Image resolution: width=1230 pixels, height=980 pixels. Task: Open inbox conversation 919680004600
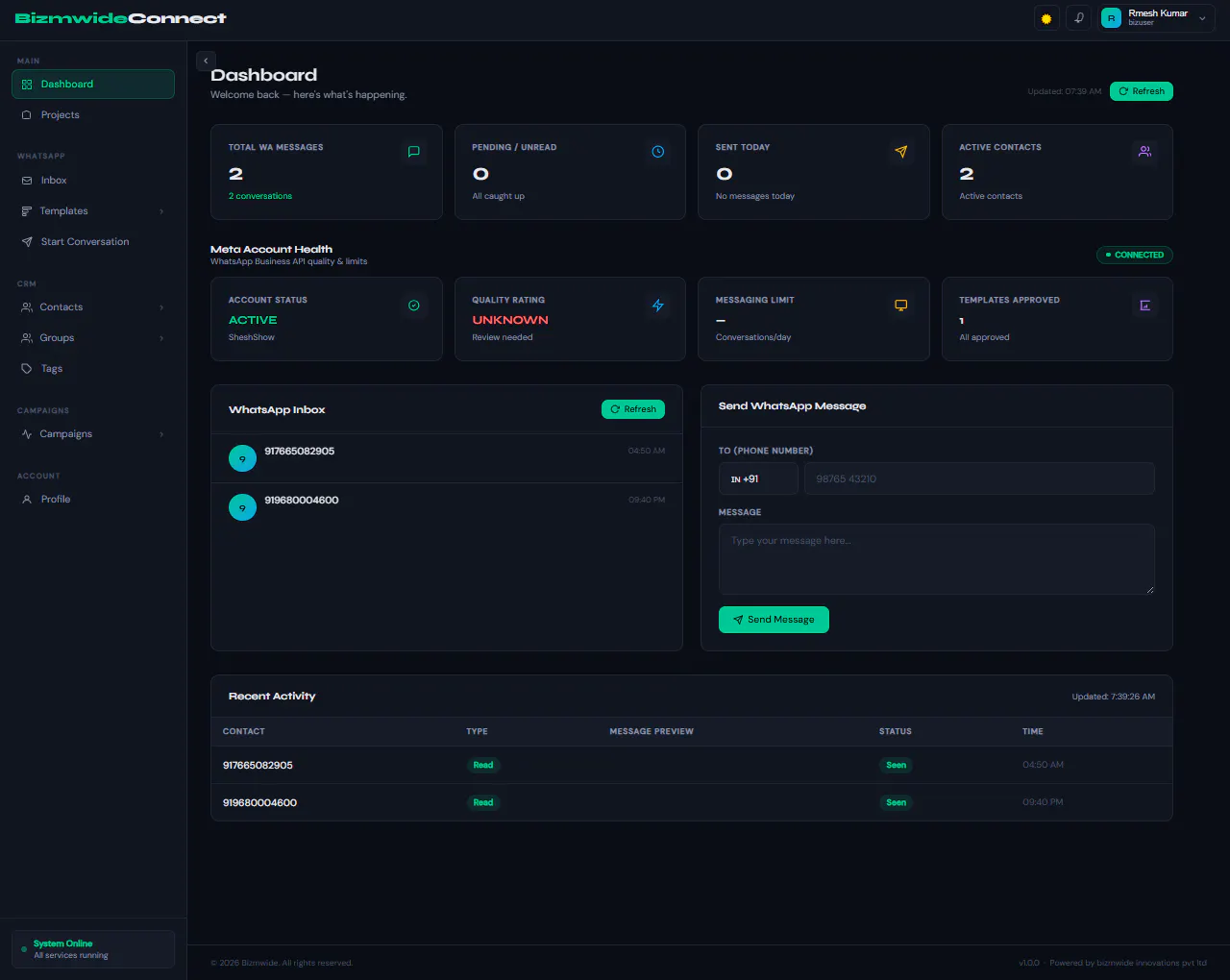(x=447, y=507)
